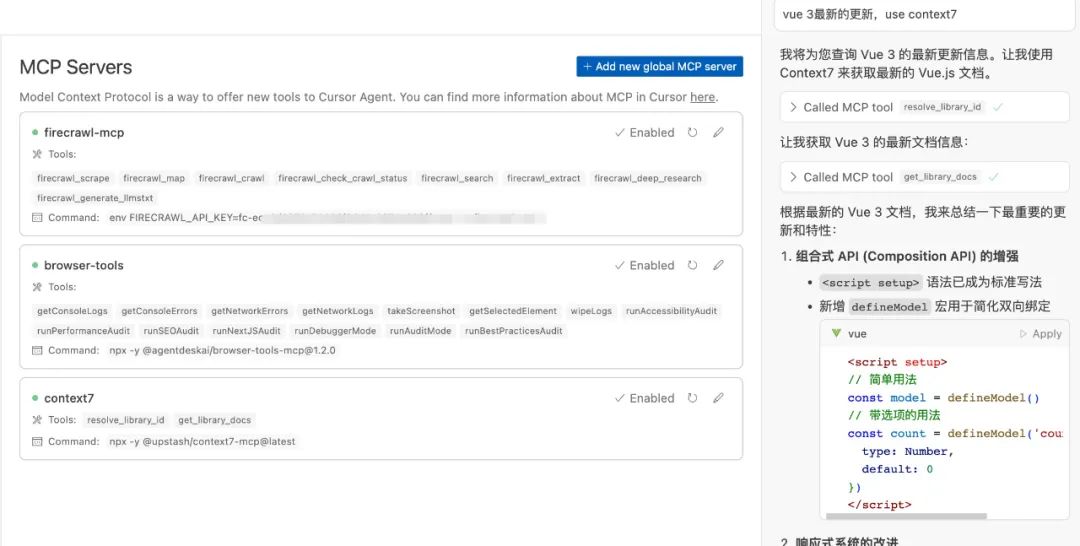Click firecrawl-mcp green status dot

coord(35,132)
